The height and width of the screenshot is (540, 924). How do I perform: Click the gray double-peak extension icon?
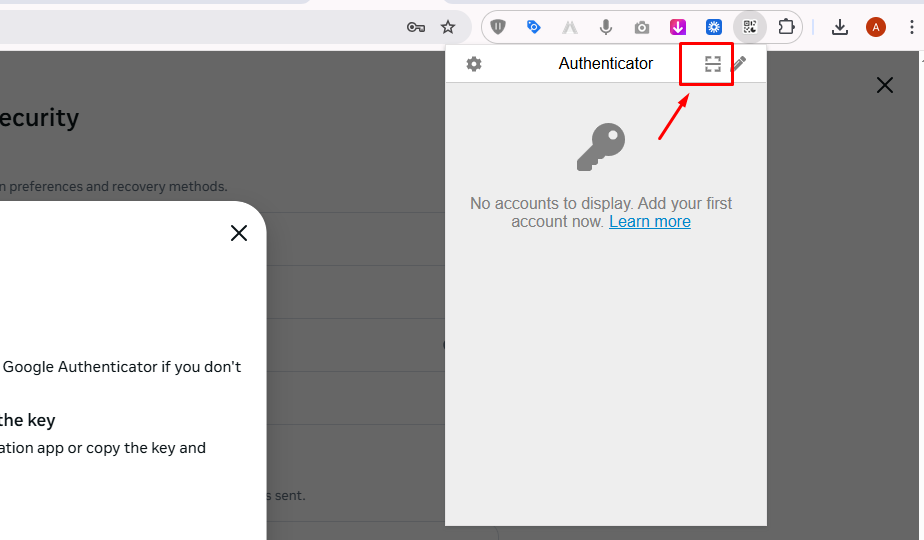(569, 27)
